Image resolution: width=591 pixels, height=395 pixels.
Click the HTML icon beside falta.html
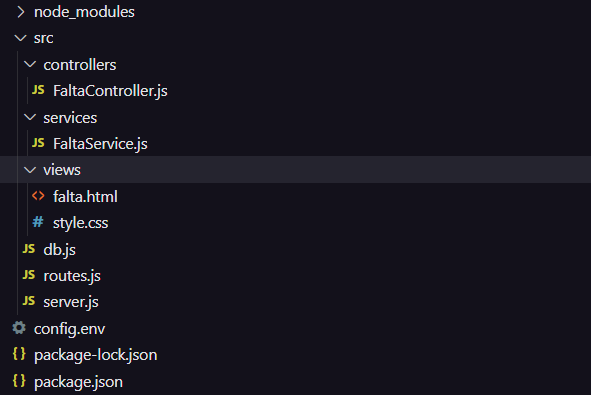[x=38, y=196]
